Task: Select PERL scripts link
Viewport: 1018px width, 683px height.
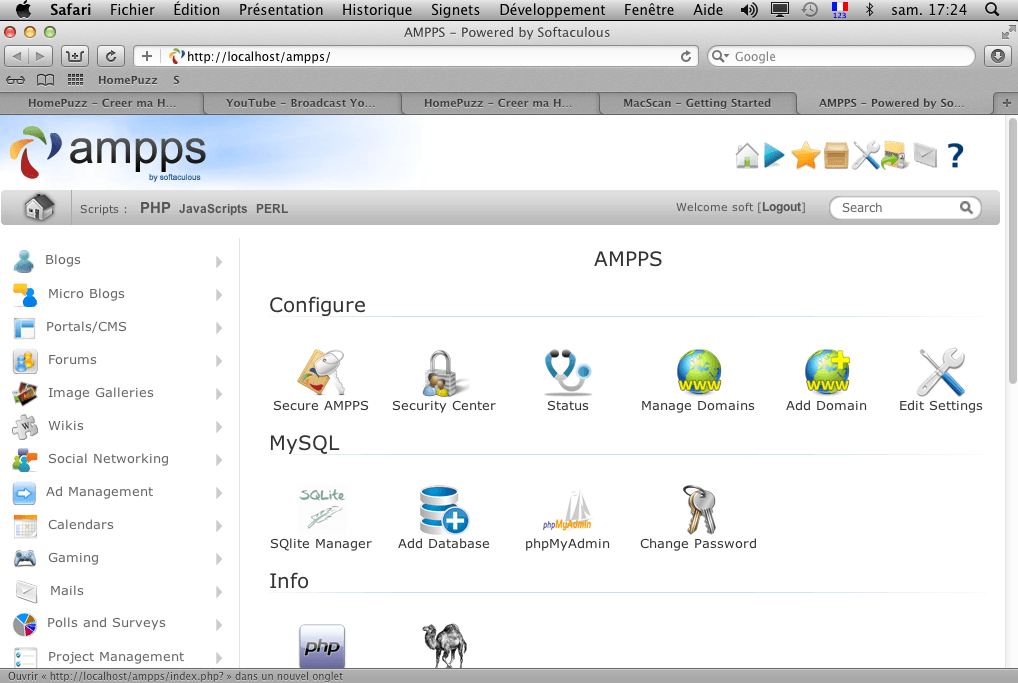Action: [271, 208]
